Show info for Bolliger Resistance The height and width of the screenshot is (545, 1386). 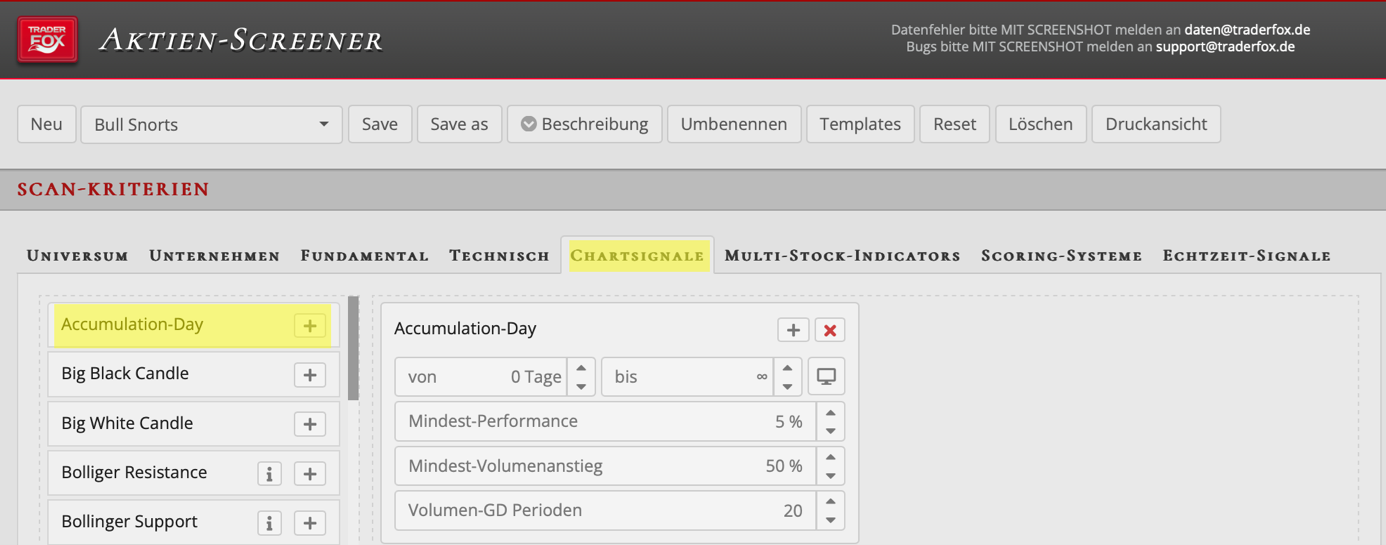click(x=269, y=473)
